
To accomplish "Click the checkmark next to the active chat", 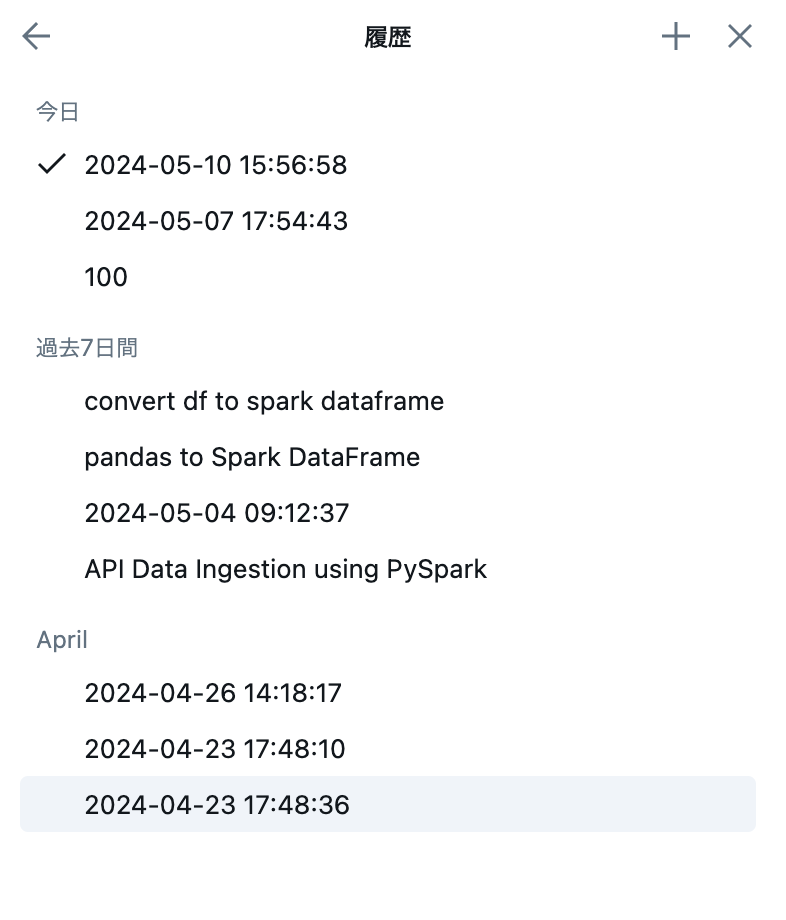I will [x=50, y=165].
